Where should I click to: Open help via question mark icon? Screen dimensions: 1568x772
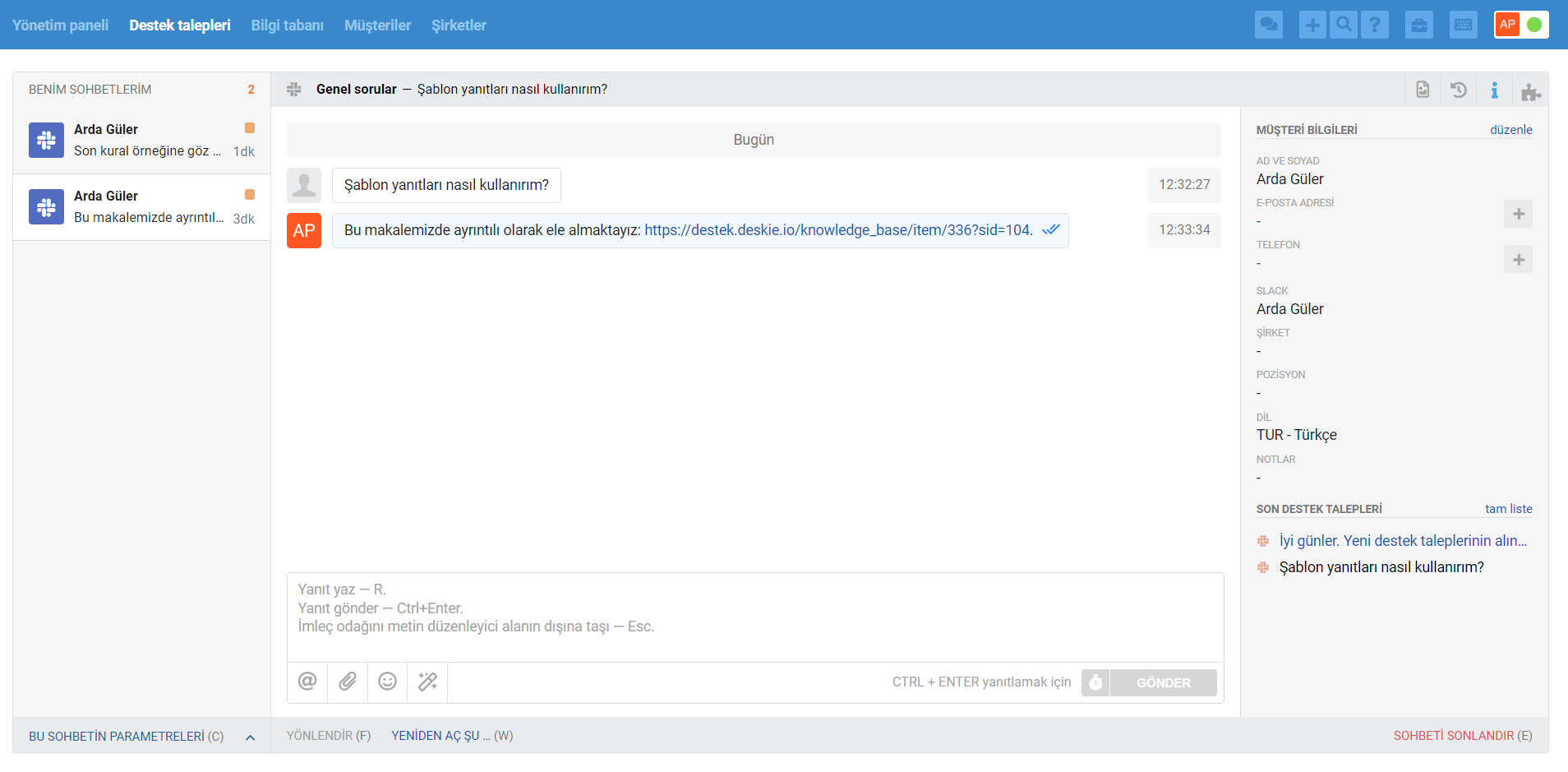(1375, 25)
